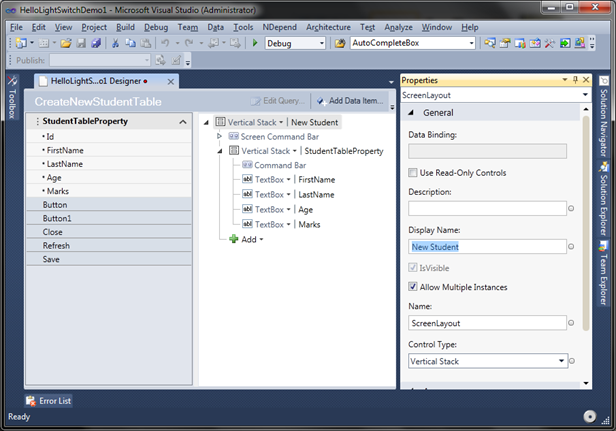Expand the Screen Command Bar tree node
This screenshot has width=616, height=431.
(x=219, y=136)
